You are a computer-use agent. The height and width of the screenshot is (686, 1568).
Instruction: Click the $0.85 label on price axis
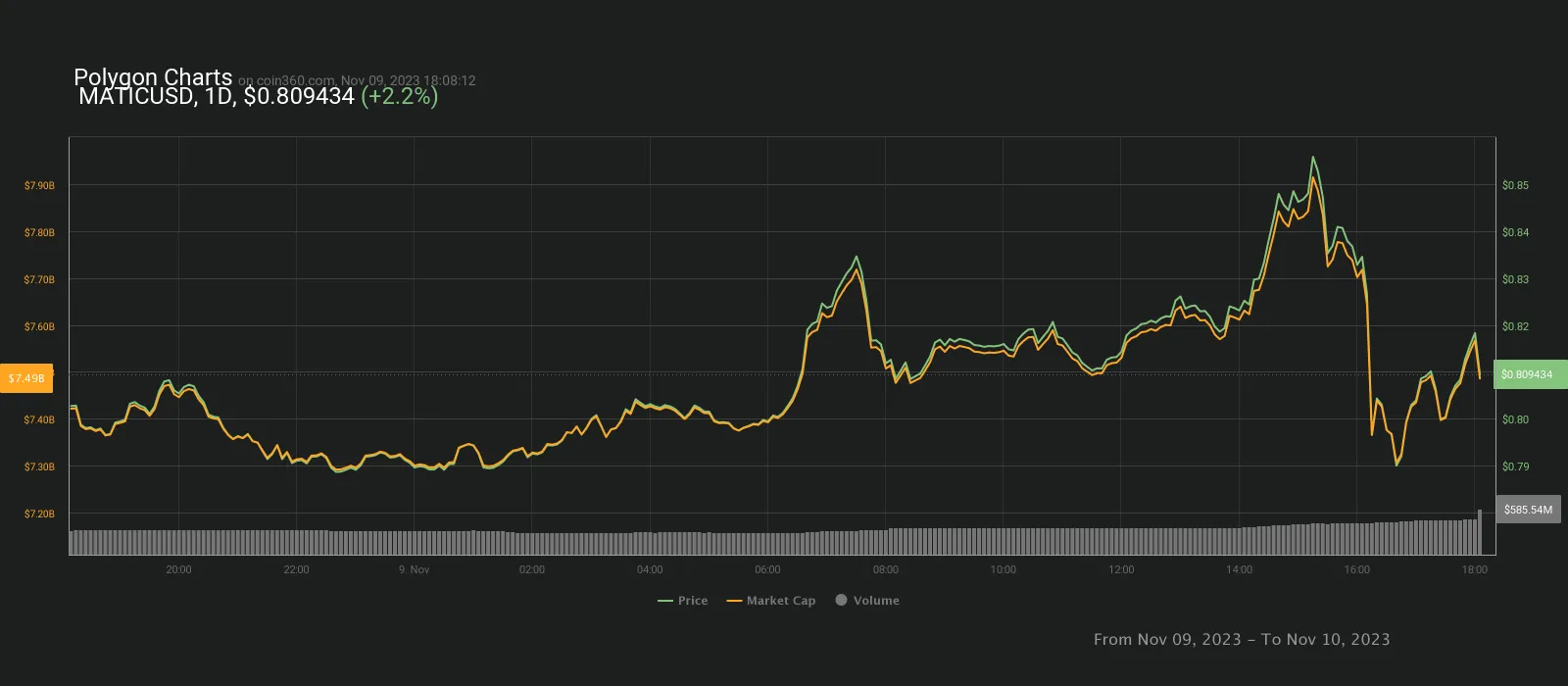(x=1515, y=185)
